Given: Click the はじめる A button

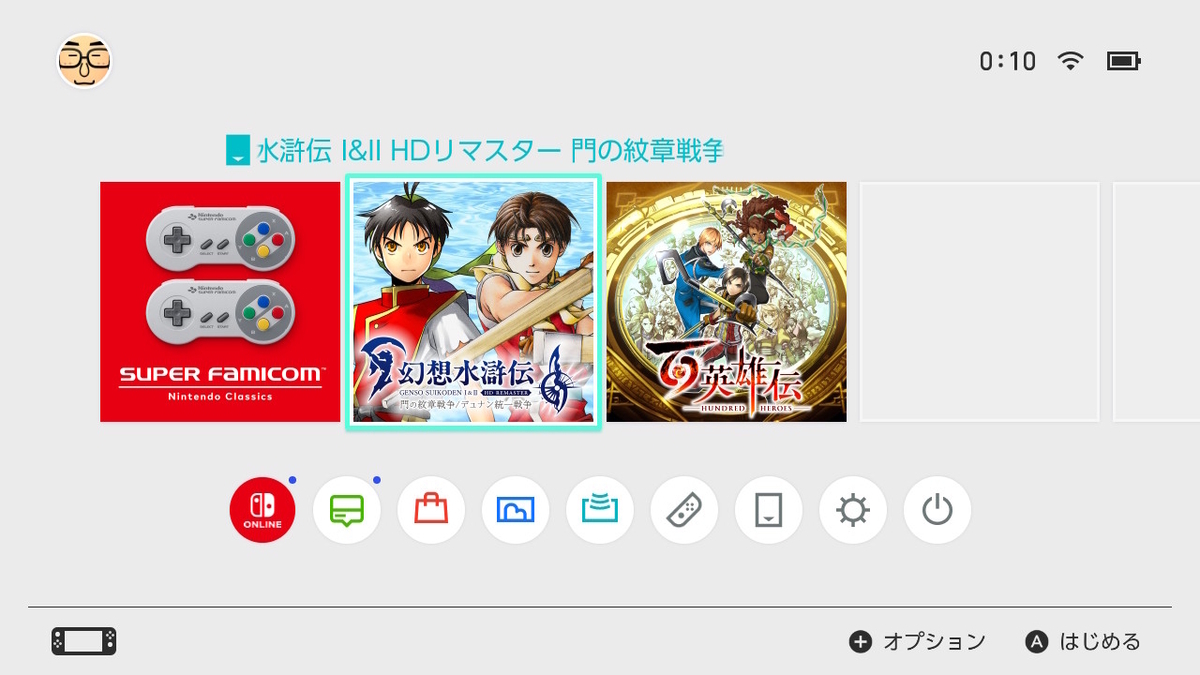Looking at the screenshot, I should pos(1083,642).
